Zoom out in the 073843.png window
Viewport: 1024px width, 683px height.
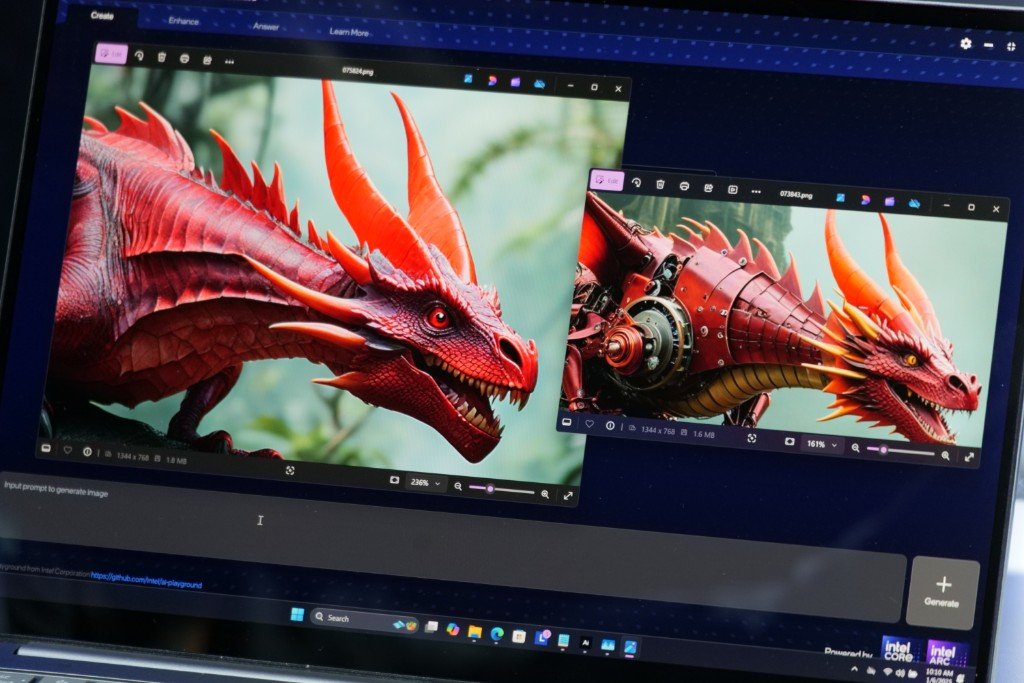[x=856, y=447]
